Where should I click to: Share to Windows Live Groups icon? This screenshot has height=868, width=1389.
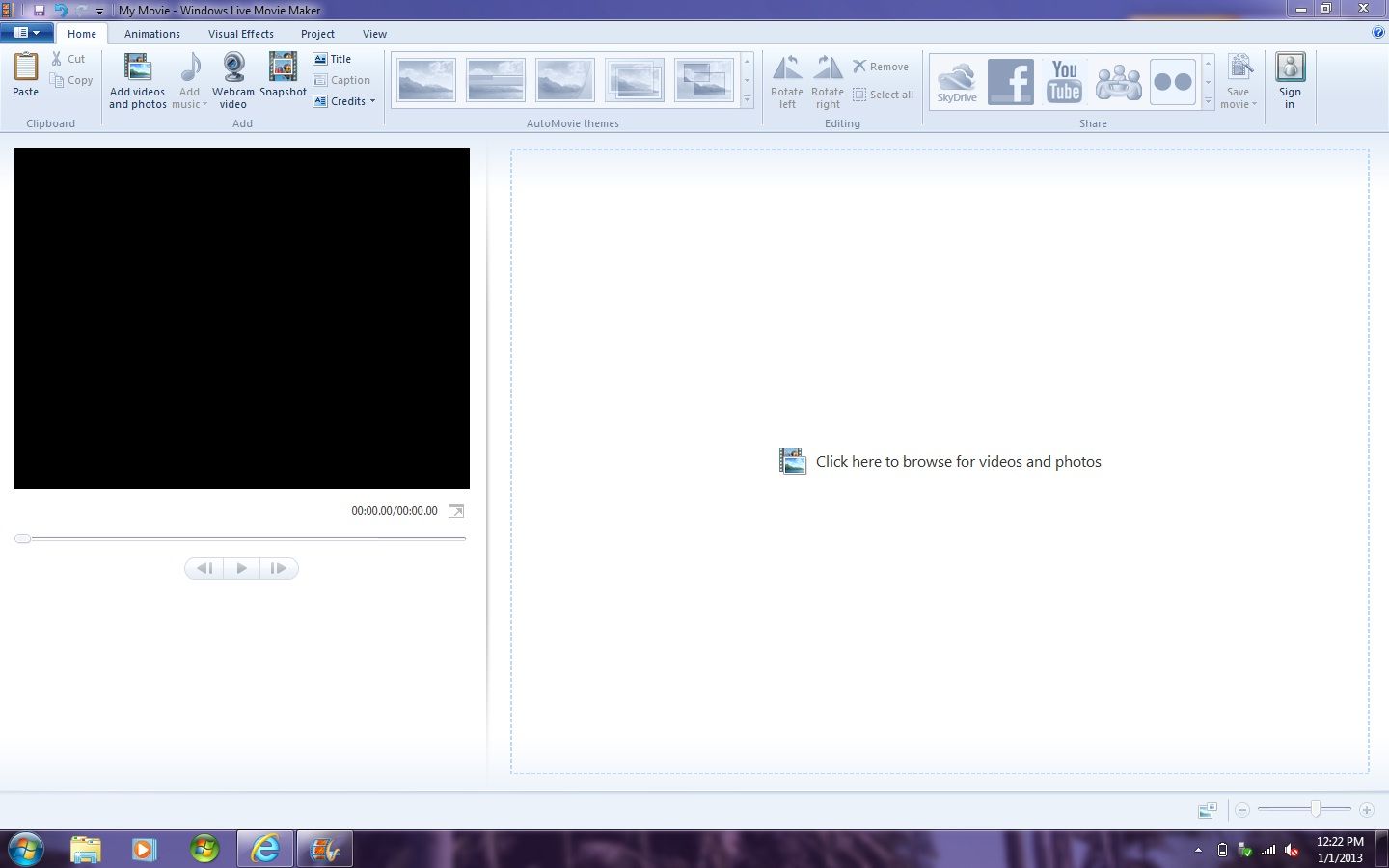pos(1119,82)
